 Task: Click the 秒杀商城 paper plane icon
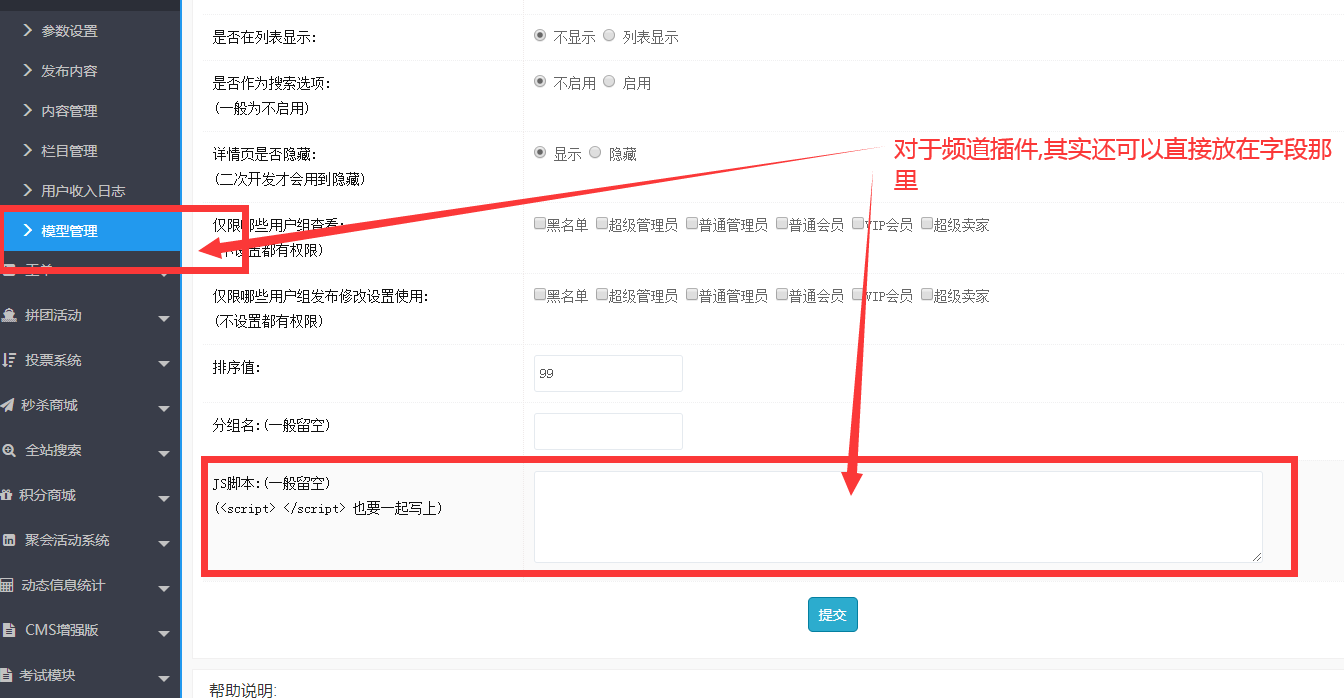click(9, 405)
